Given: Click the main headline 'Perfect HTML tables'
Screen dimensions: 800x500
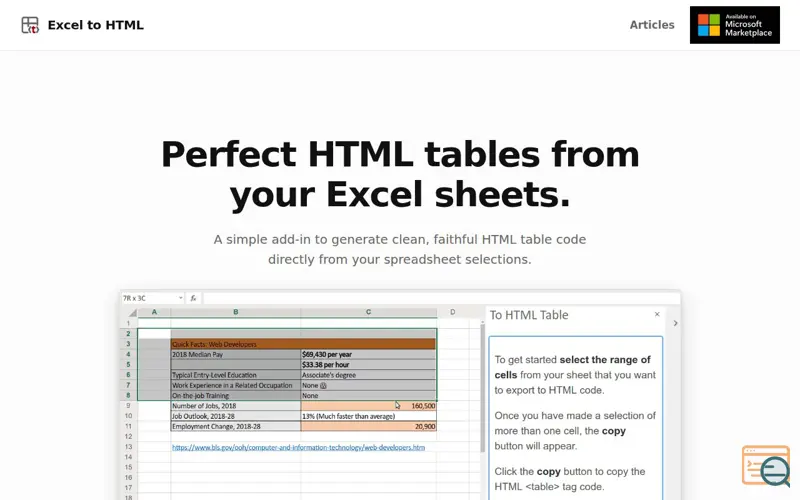Looking at the screenshot, I should click(x=400, y=174).
